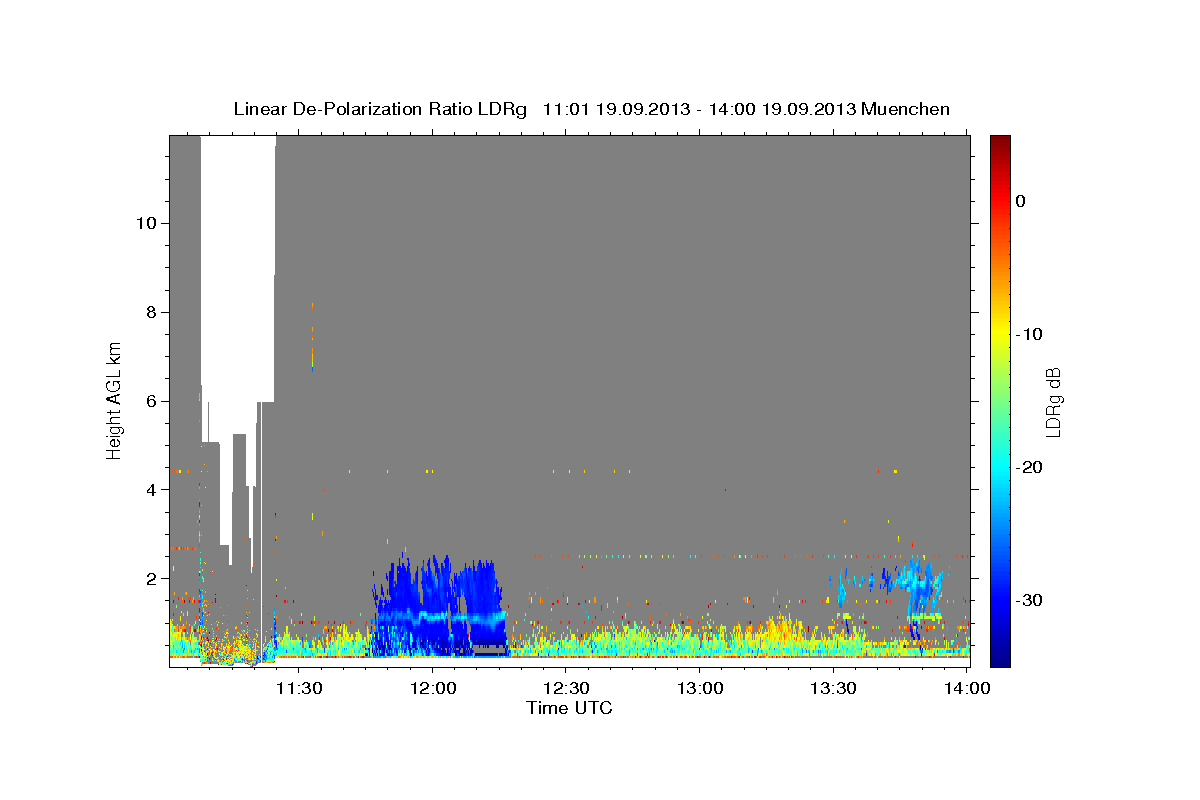
Task: Pick the dark red top of colorbar
Action: (1000, 142)
